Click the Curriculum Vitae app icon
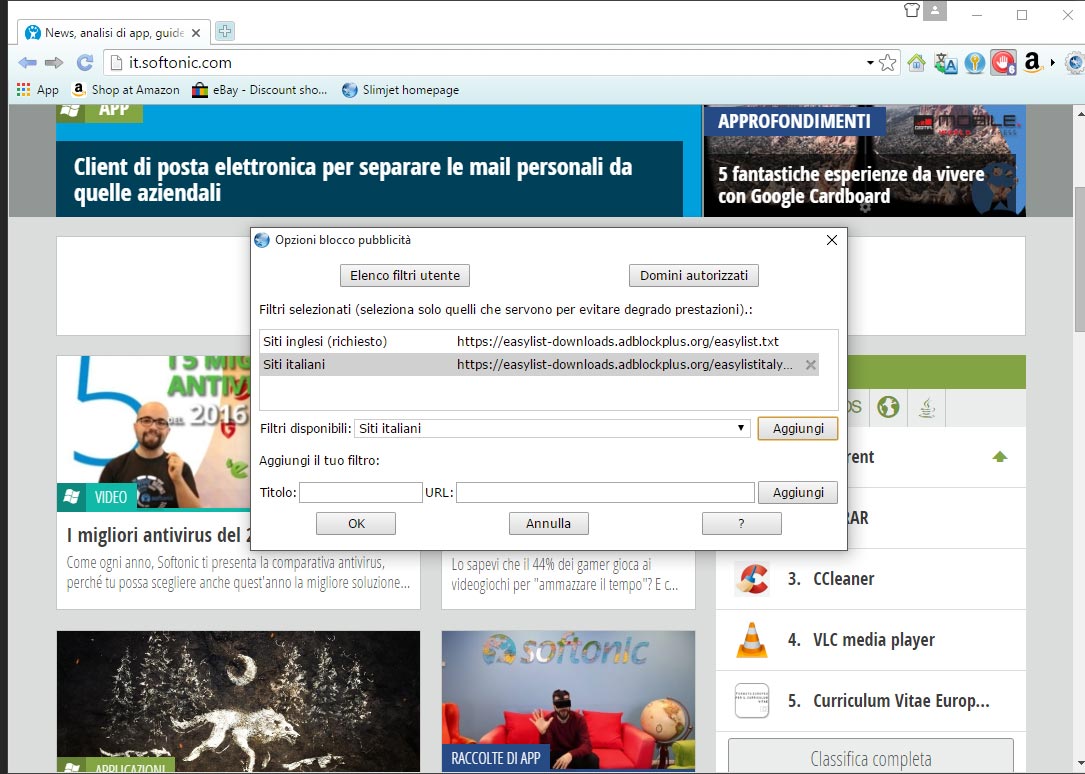This screenshot has height=774, width=1085. tap(751, 701)
